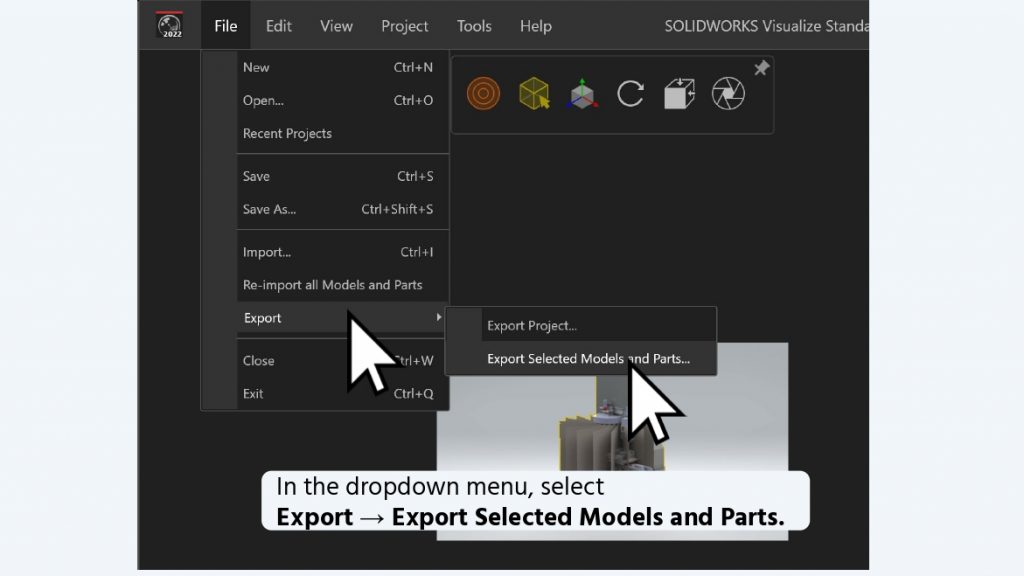This screenshot has height=576, width=1024.
Task: Open the View menu
Action: (x=336, y=26)
